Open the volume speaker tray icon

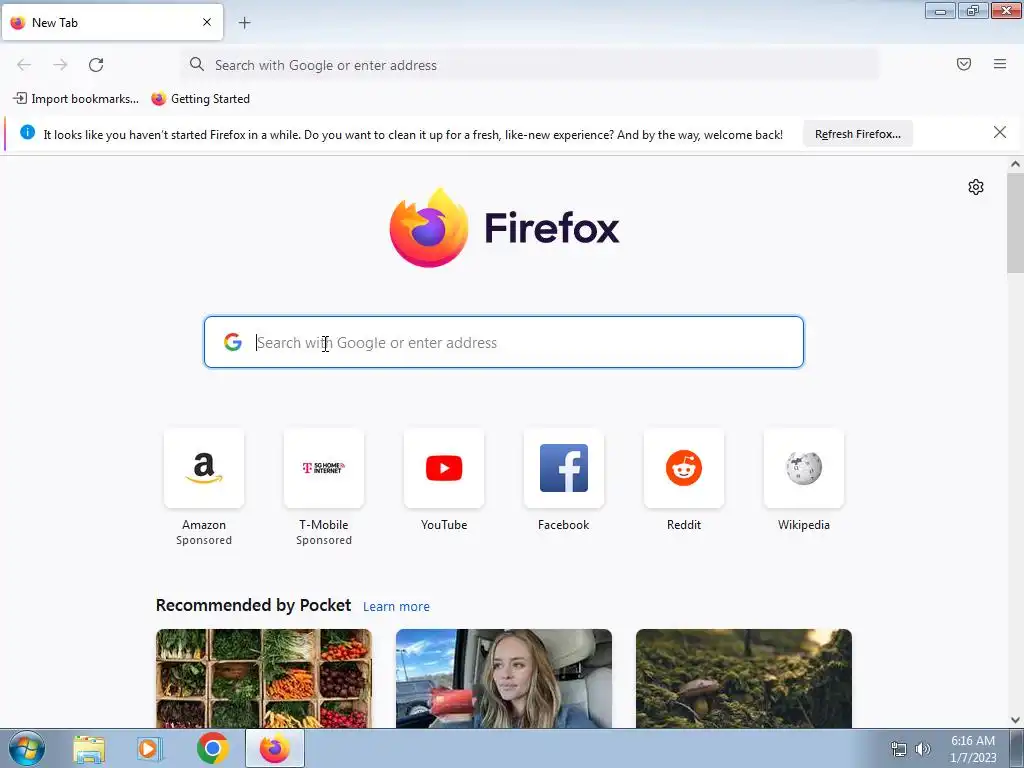pos(923,749)
